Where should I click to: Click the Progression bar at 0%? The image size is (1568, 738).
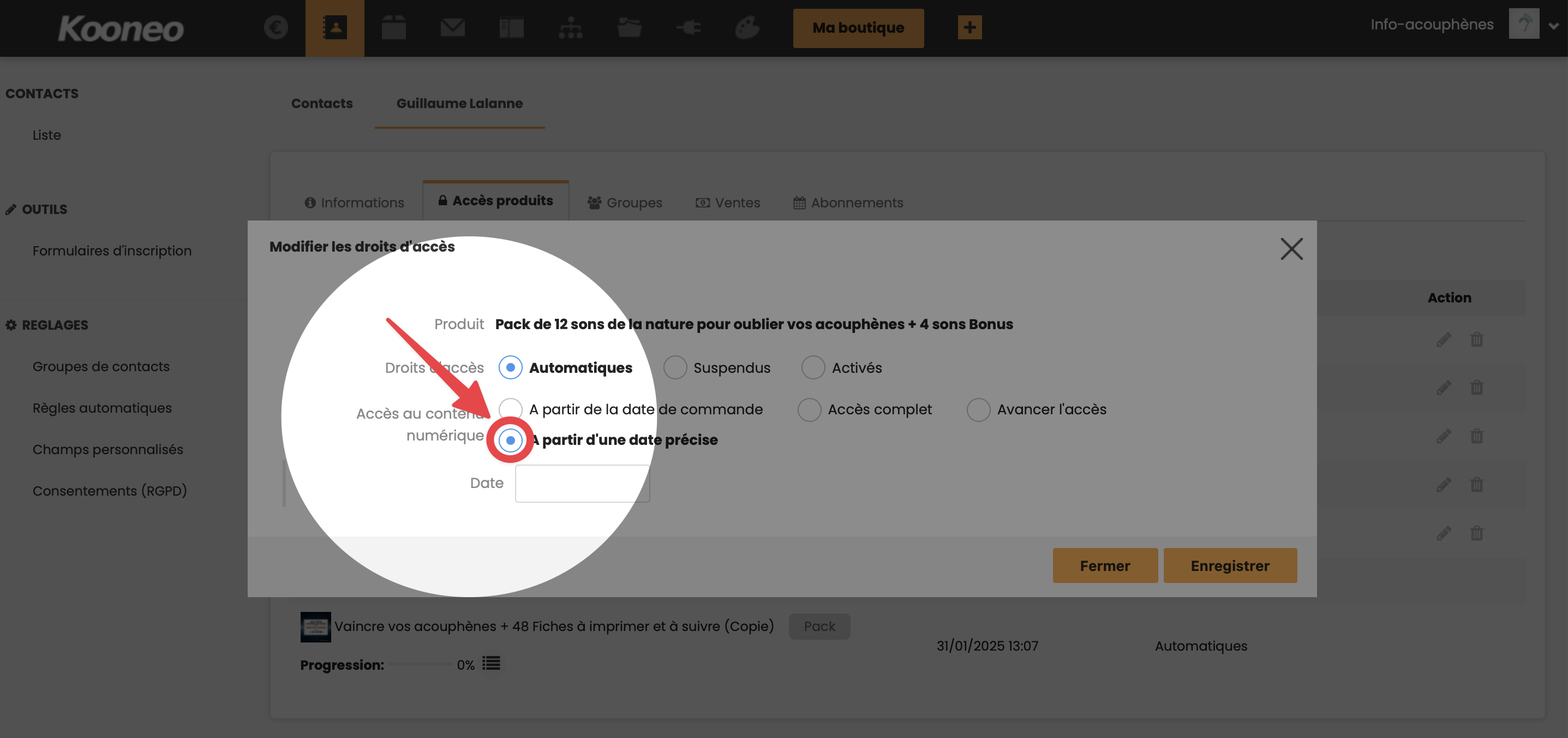point(421,664)
